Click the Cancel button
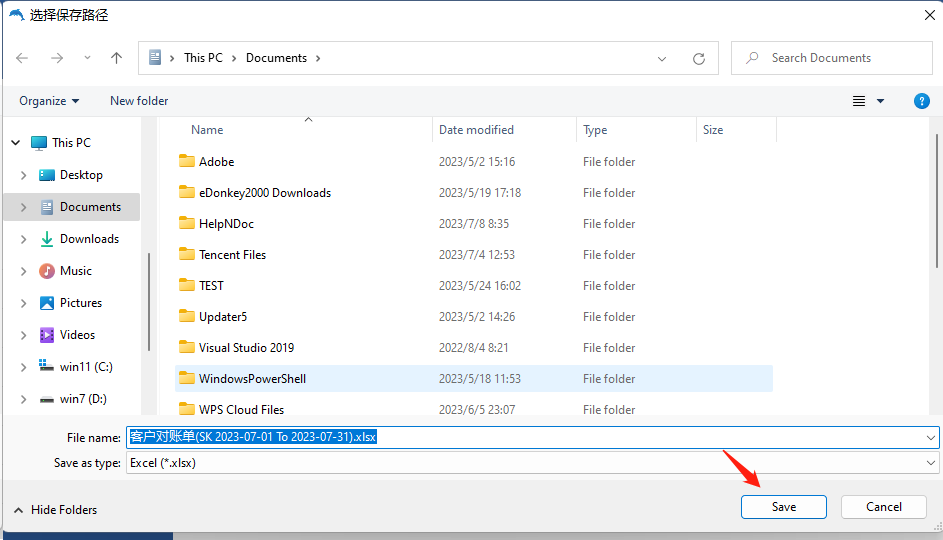Screen dimensions: 943x540 [883, 507]
